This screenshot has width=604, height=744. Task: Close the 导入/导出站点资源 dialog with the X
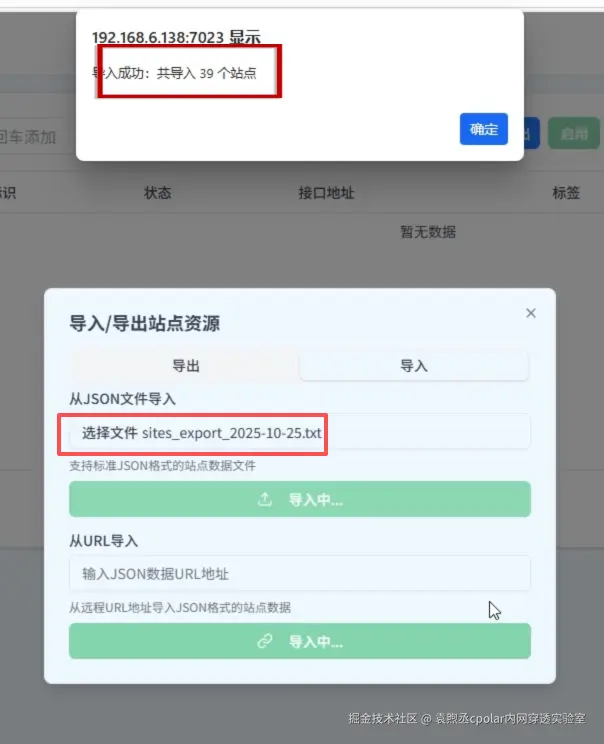[x=531, y=313]
